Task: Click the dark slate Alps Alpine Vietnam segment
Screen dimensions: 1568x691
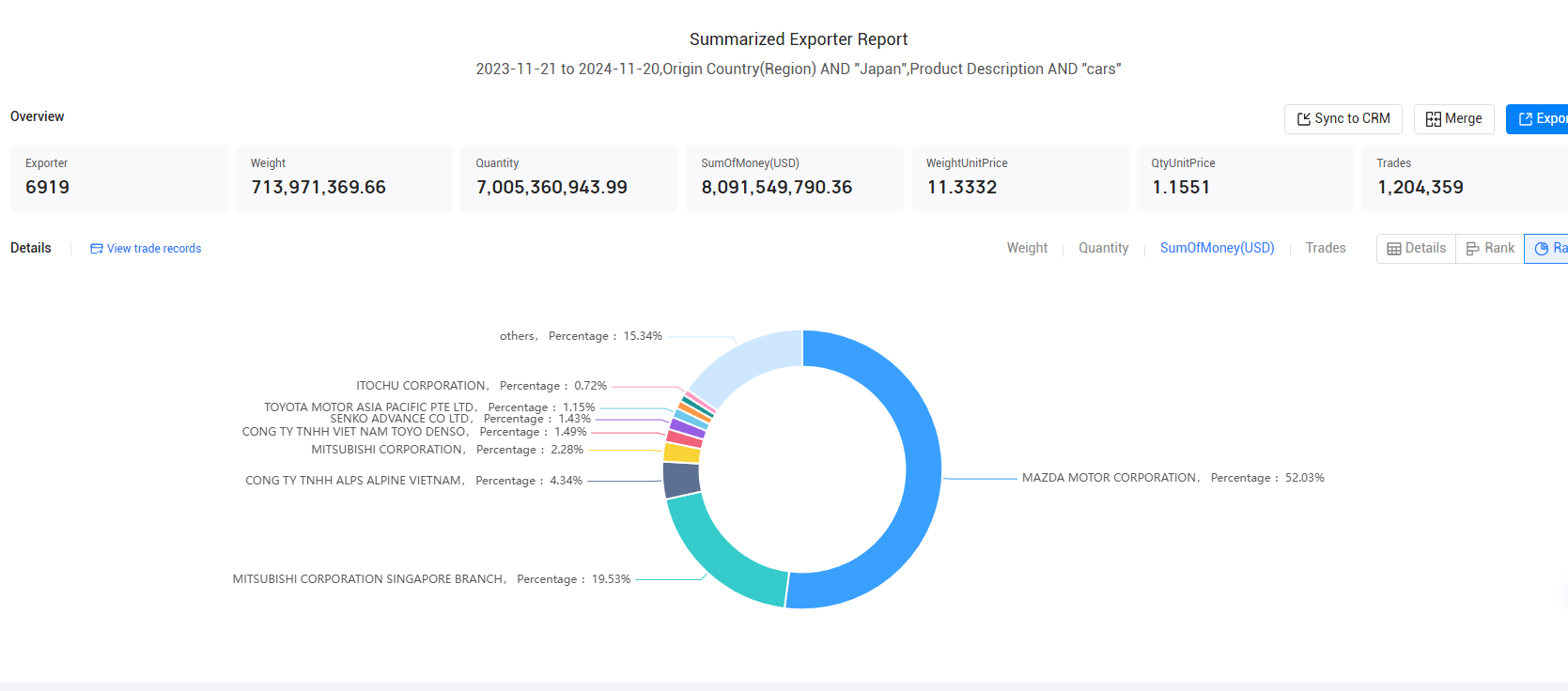Action: [x=681, y=480]
